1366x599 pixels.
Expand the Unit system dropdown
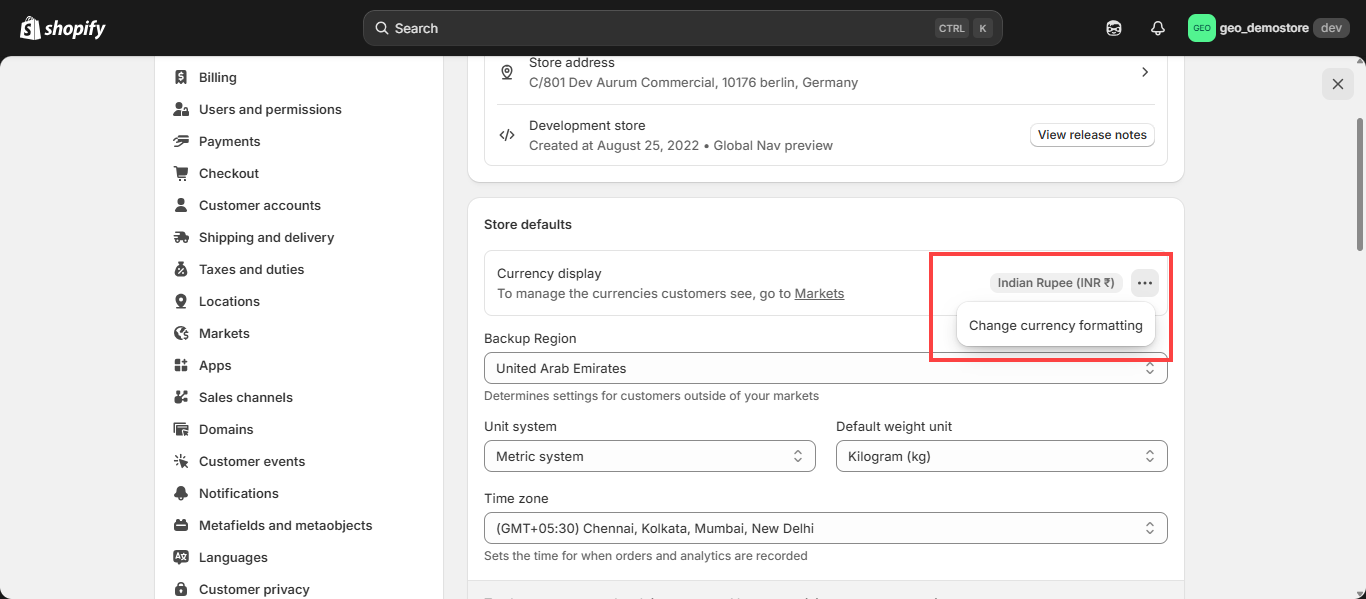click(650, 456)
